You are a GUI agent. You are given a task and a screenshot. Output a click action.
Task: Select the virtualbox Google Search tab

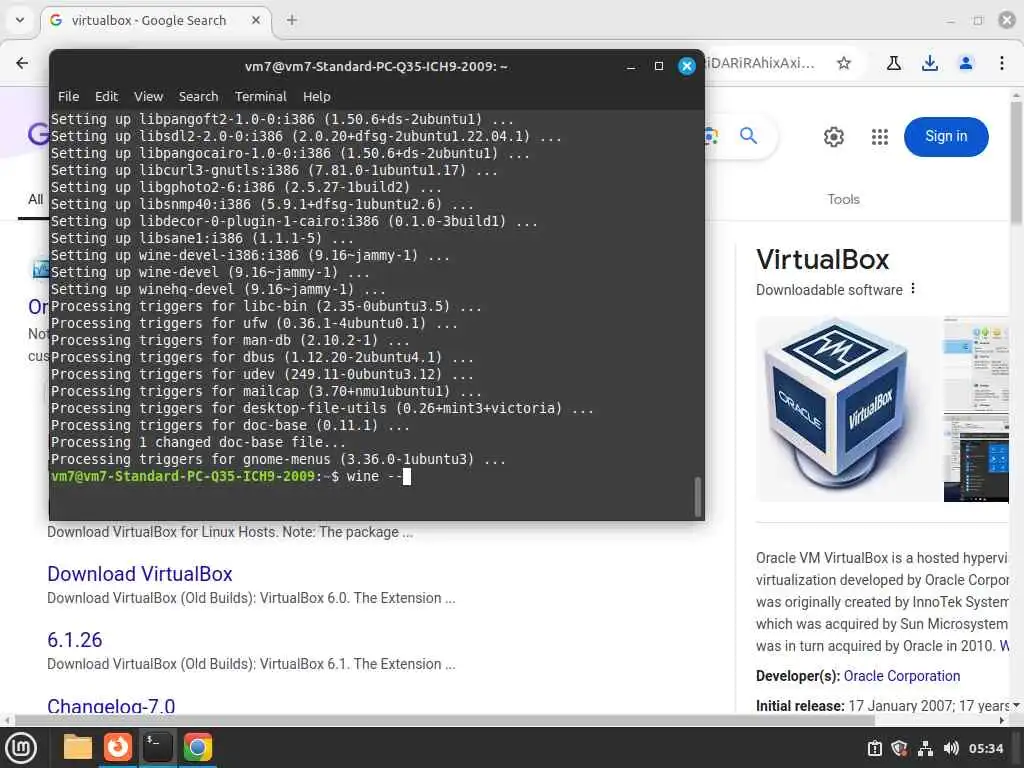click(155, 20)
